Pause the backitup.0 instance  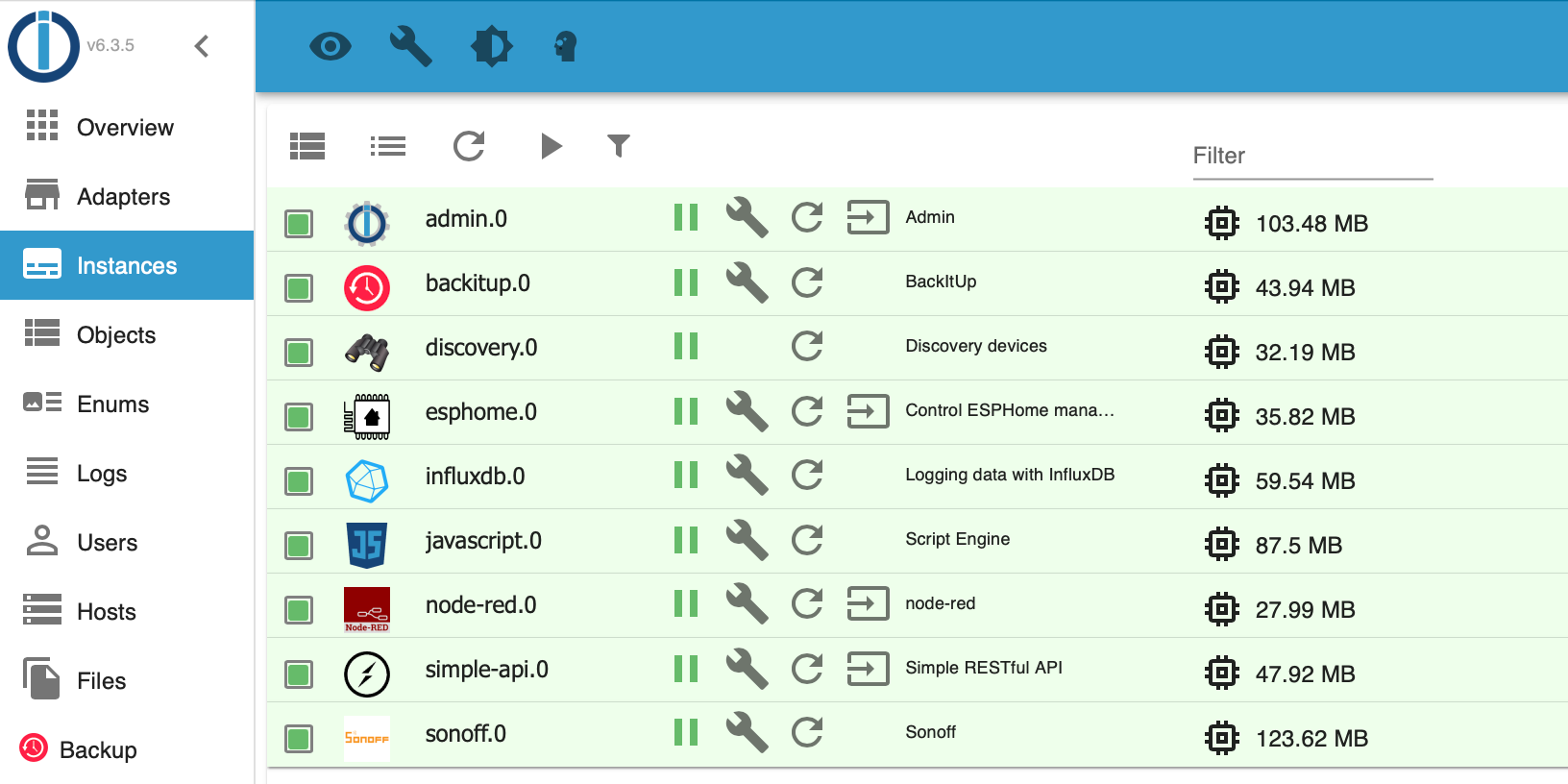(x=686, y=282)
